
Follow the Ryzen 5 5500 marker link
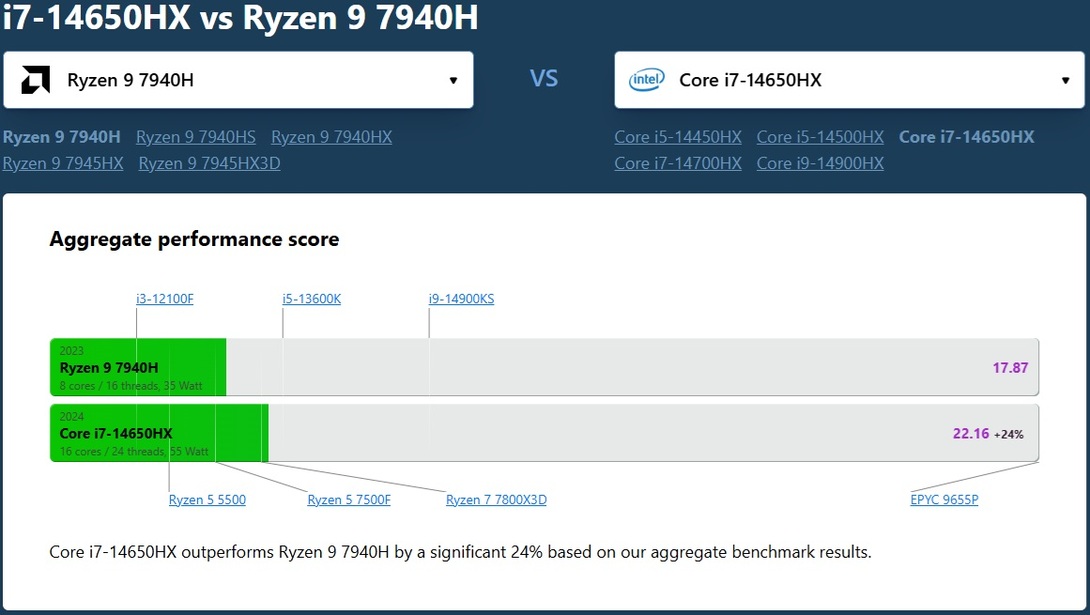coord(207,500)
